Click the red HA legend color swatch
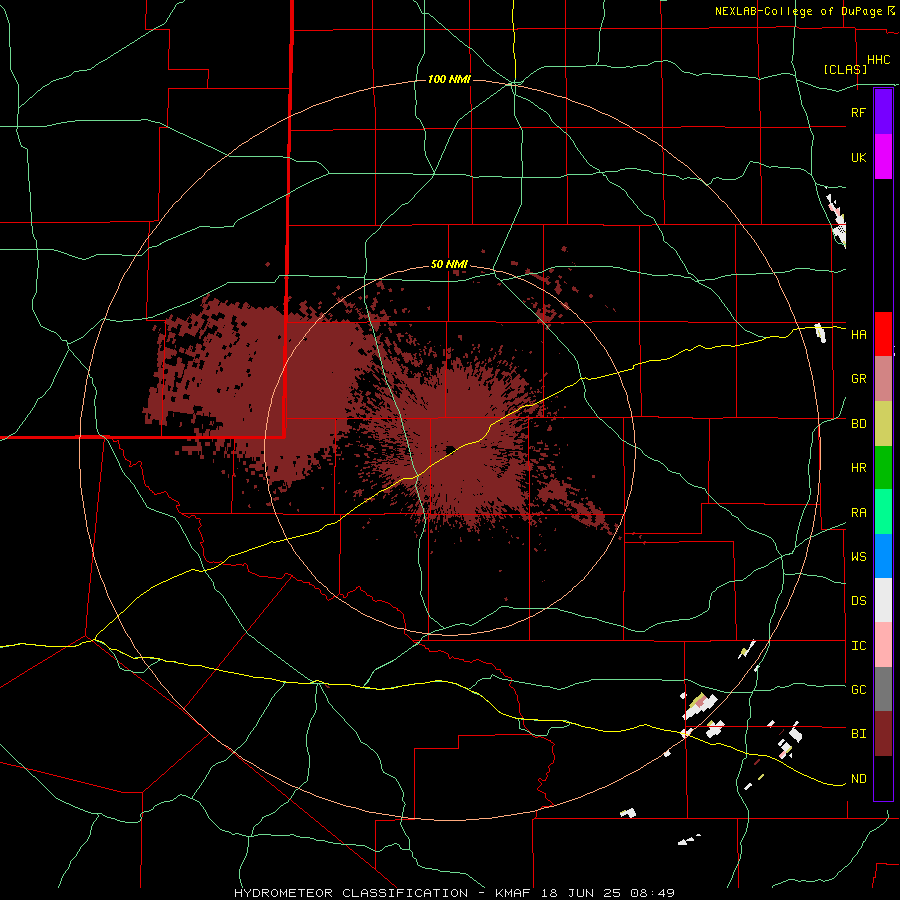 [x=883, y=334]
